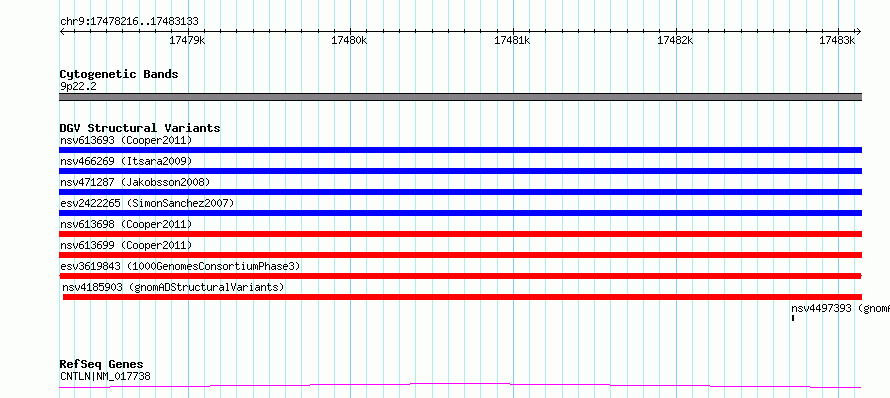Open the nsv4497393 variant label
Viewport: 890px width, 398px height.
pos(841,308)
